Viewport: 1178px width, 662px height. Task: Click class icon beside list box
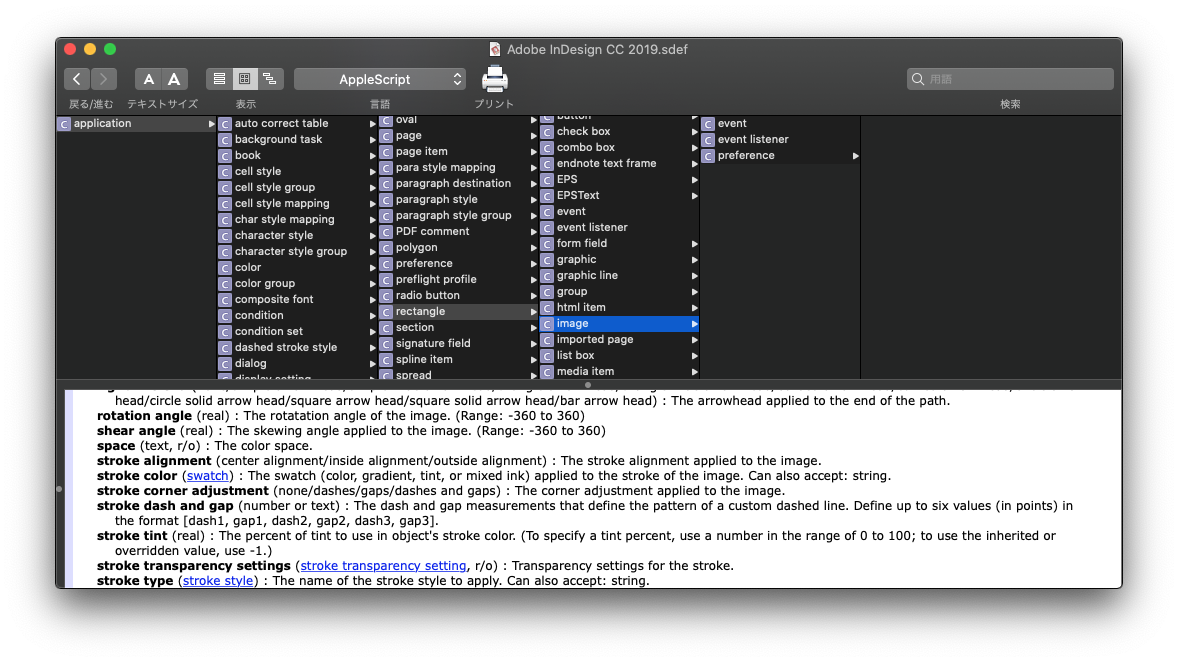(547, 356)
